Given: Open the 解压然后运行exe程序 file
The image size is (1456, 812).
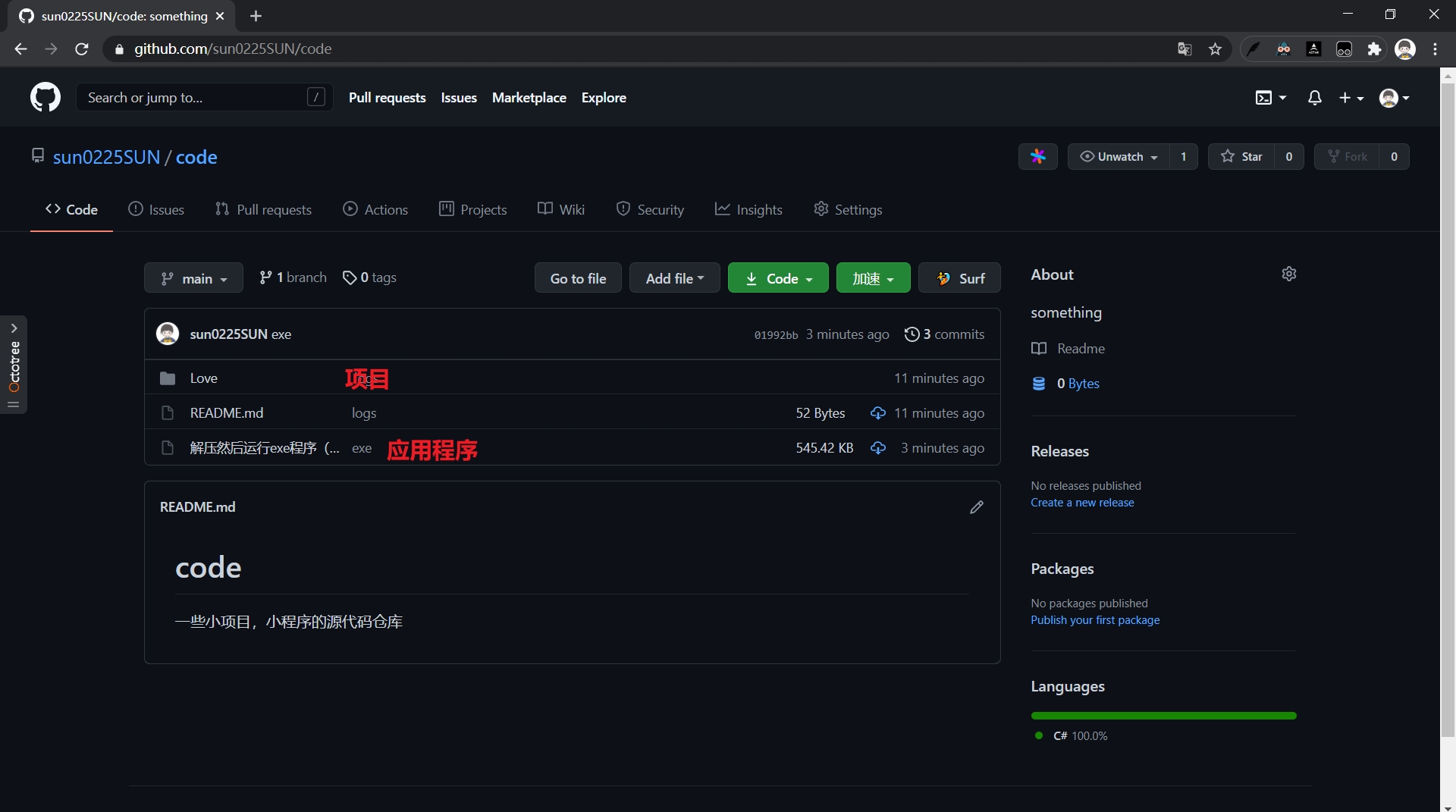Looking at the screenshot, I should (x=265, y=448).
